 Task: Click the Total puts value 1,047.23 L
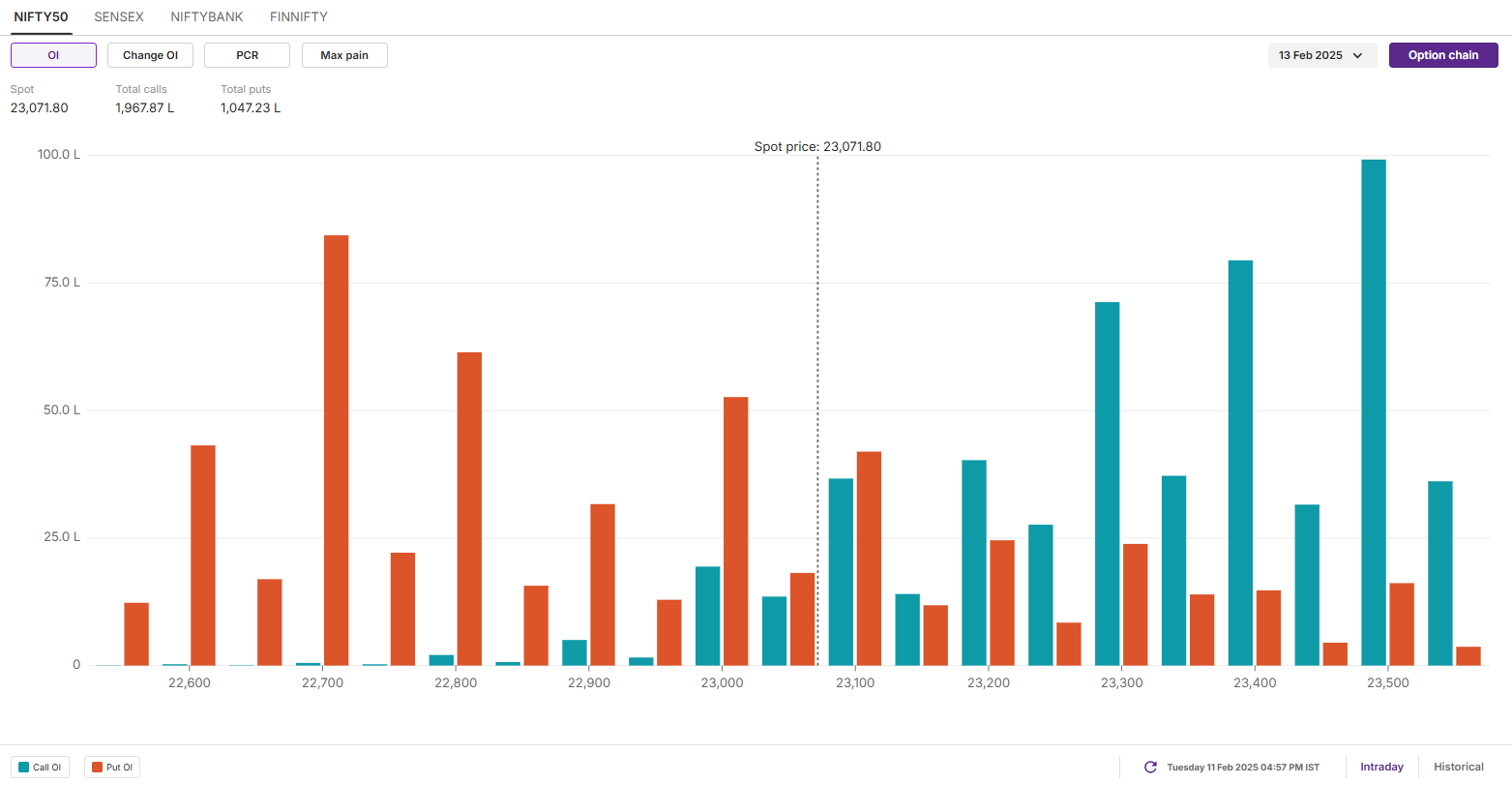click(x=251, y=107)
